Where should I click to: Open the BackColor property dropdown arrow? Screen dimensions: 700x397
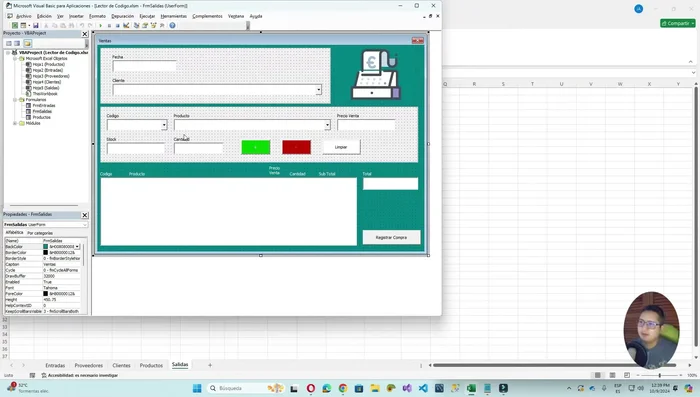pos(77,247)
